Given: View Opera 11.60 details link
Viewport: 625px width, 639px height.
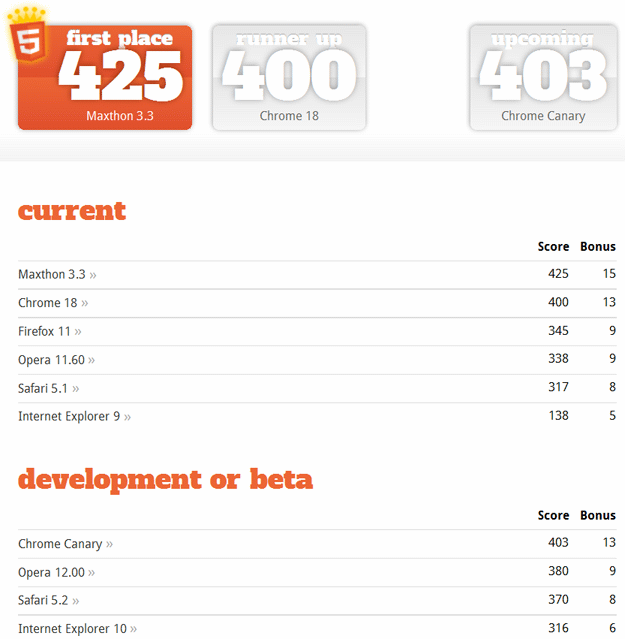Looking at the screenshot, I should [x=51, y=359].
